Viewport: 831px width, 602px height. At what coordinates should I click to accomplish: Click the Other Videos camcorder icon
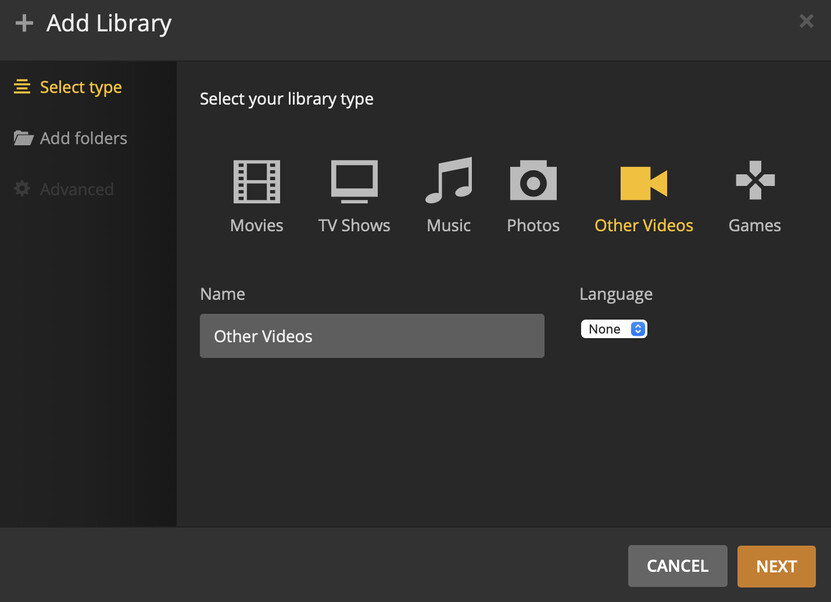(x=643, y=183)
